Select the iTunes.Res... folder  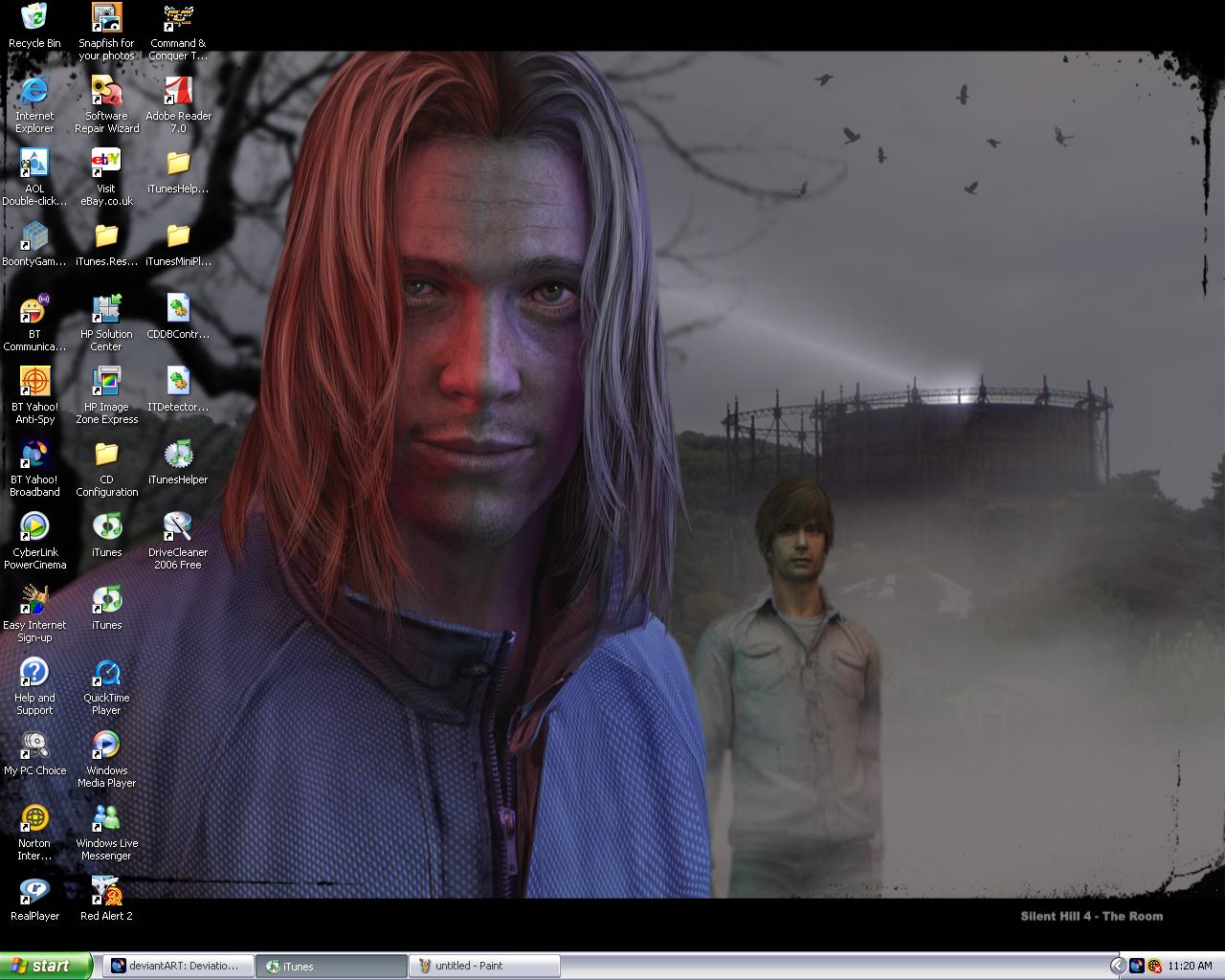pyautogui.click(x=106, y=244)
